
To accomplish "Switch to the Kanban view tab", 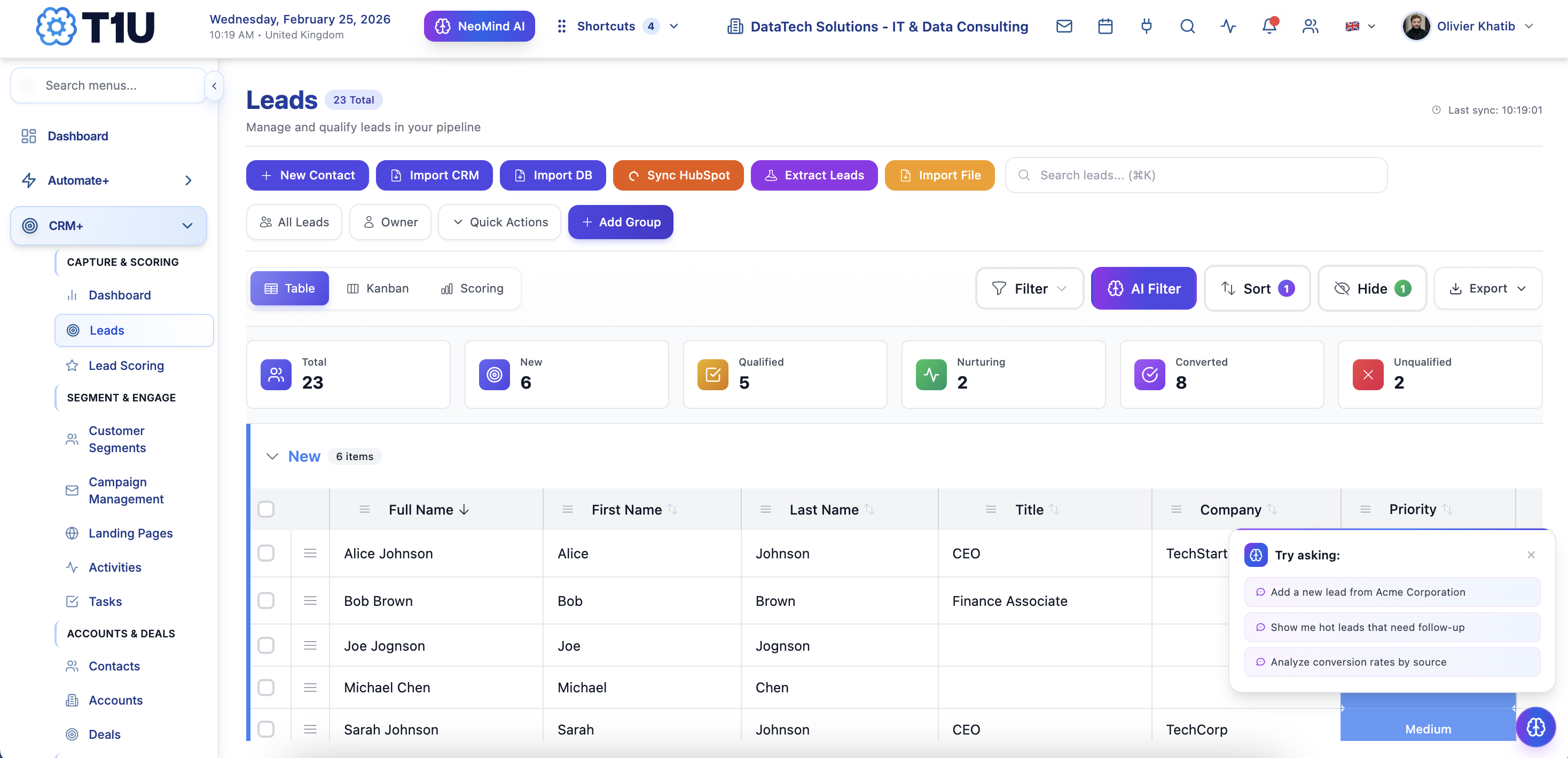I will click(378, 288).
